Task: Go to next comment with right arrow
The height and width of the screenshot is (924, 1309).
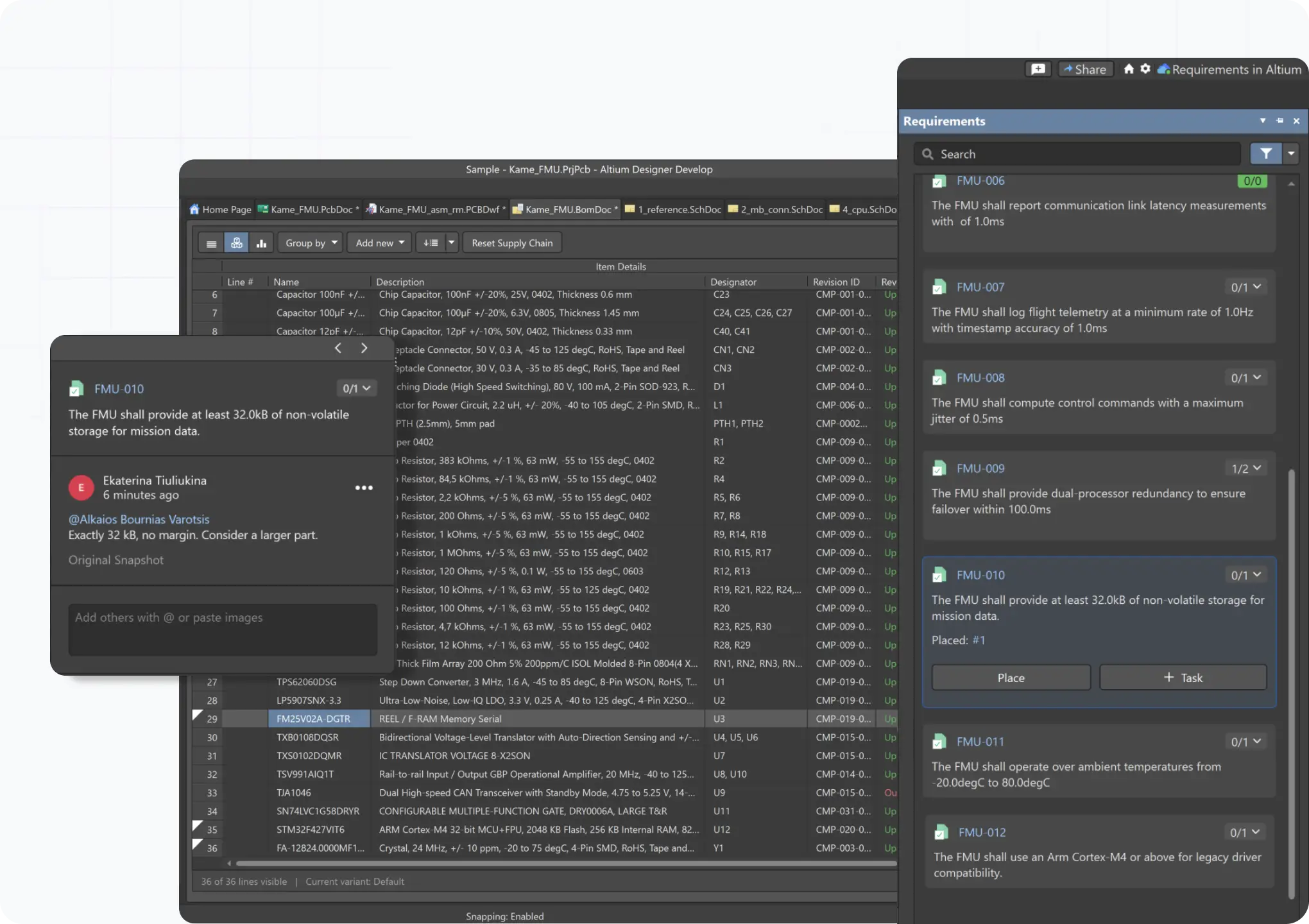Action: pos(364,348)
